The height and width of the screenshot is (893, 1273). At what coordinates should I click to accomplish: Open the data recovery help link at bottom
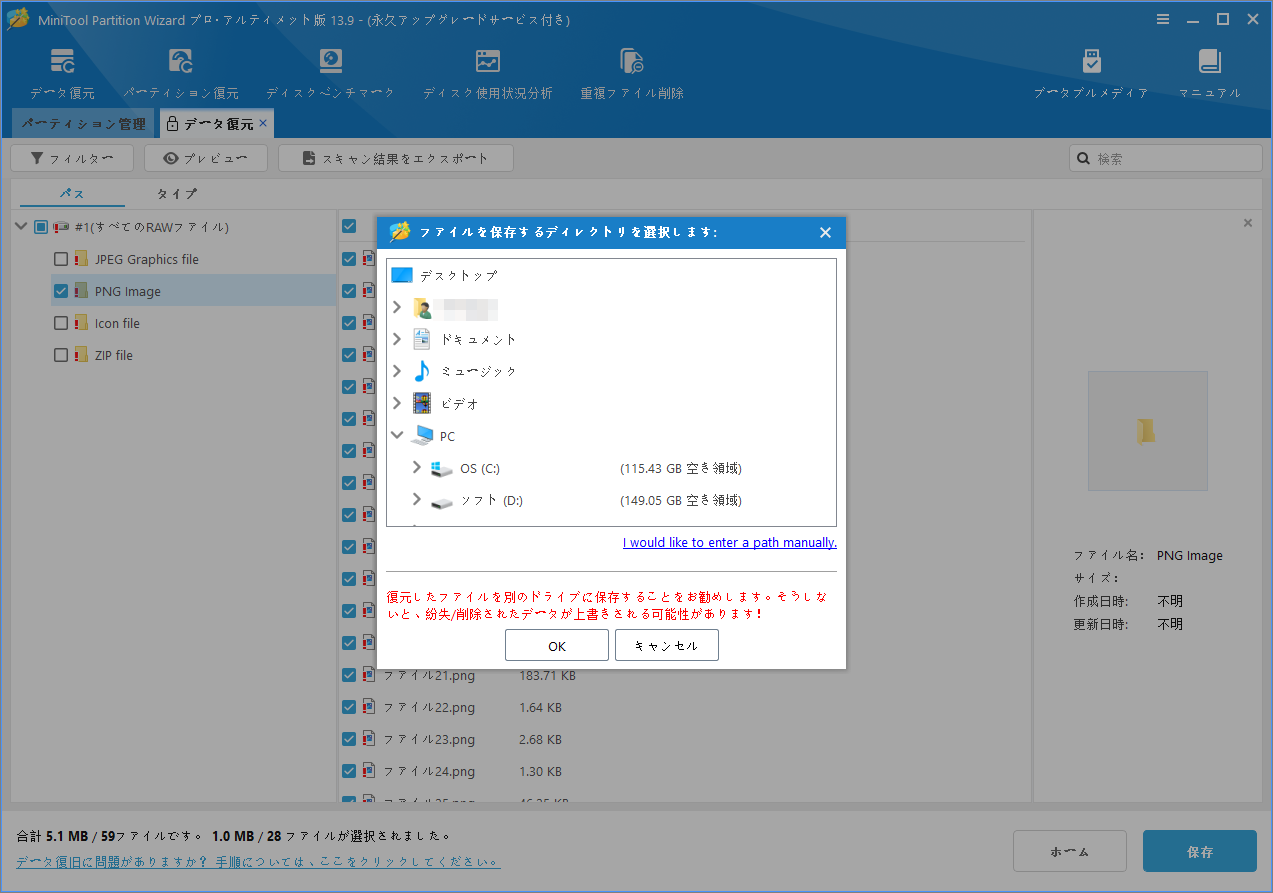point(258,861)
